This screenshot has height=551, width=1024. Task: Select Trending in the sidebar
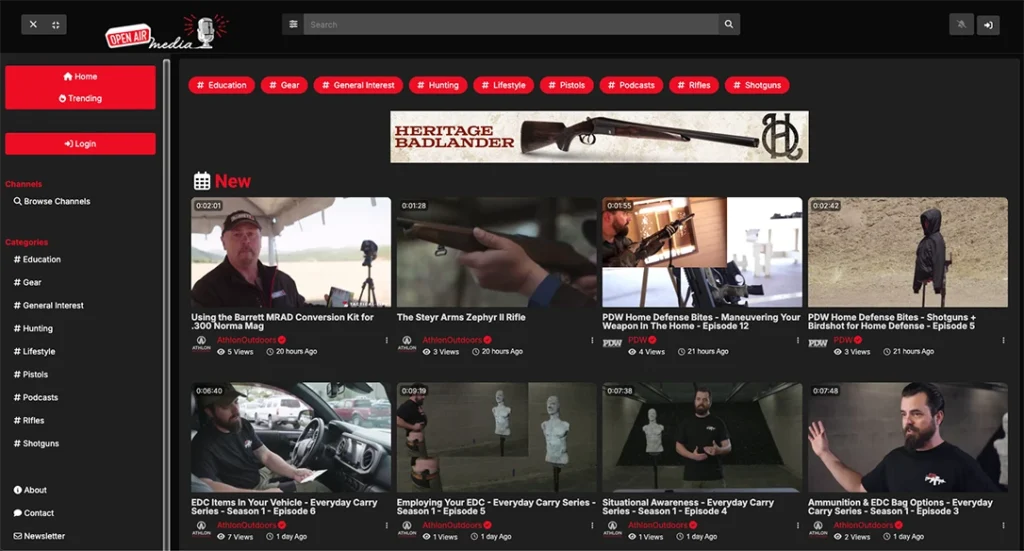pos(80,98)
